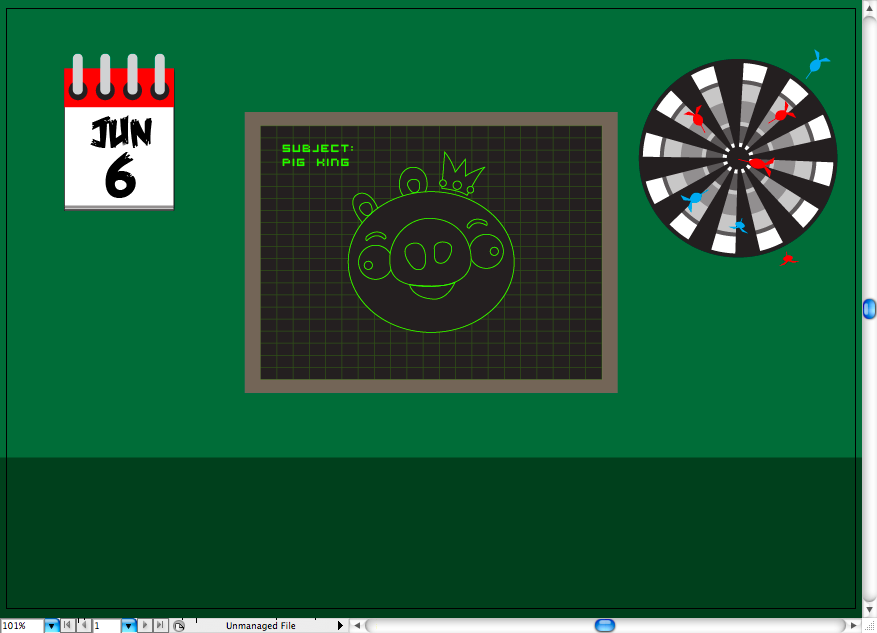877x633 pixels.
Task: Click the artboard number field
Action: pos(106,626)
